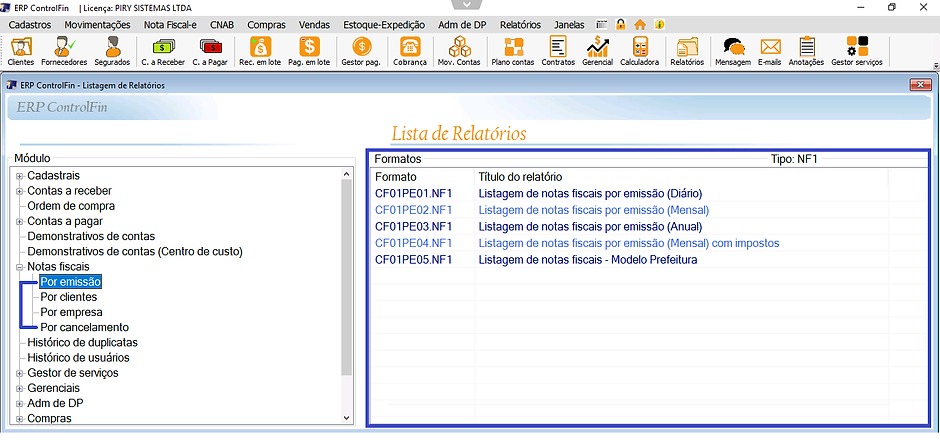Select Ordem de compra tree item

(x=71, y=206)
